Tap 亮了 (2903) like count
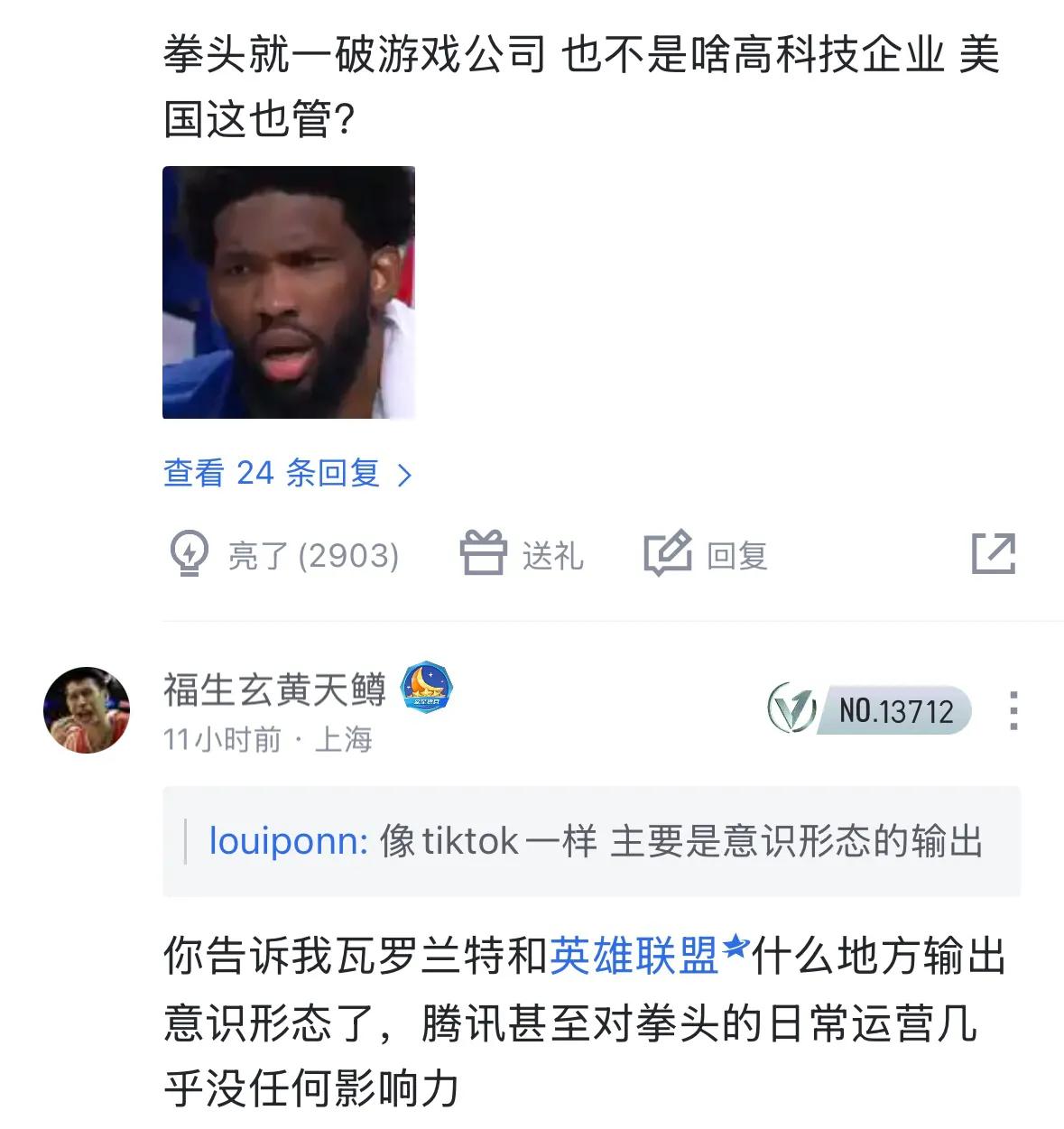 (x=313, y=555)
